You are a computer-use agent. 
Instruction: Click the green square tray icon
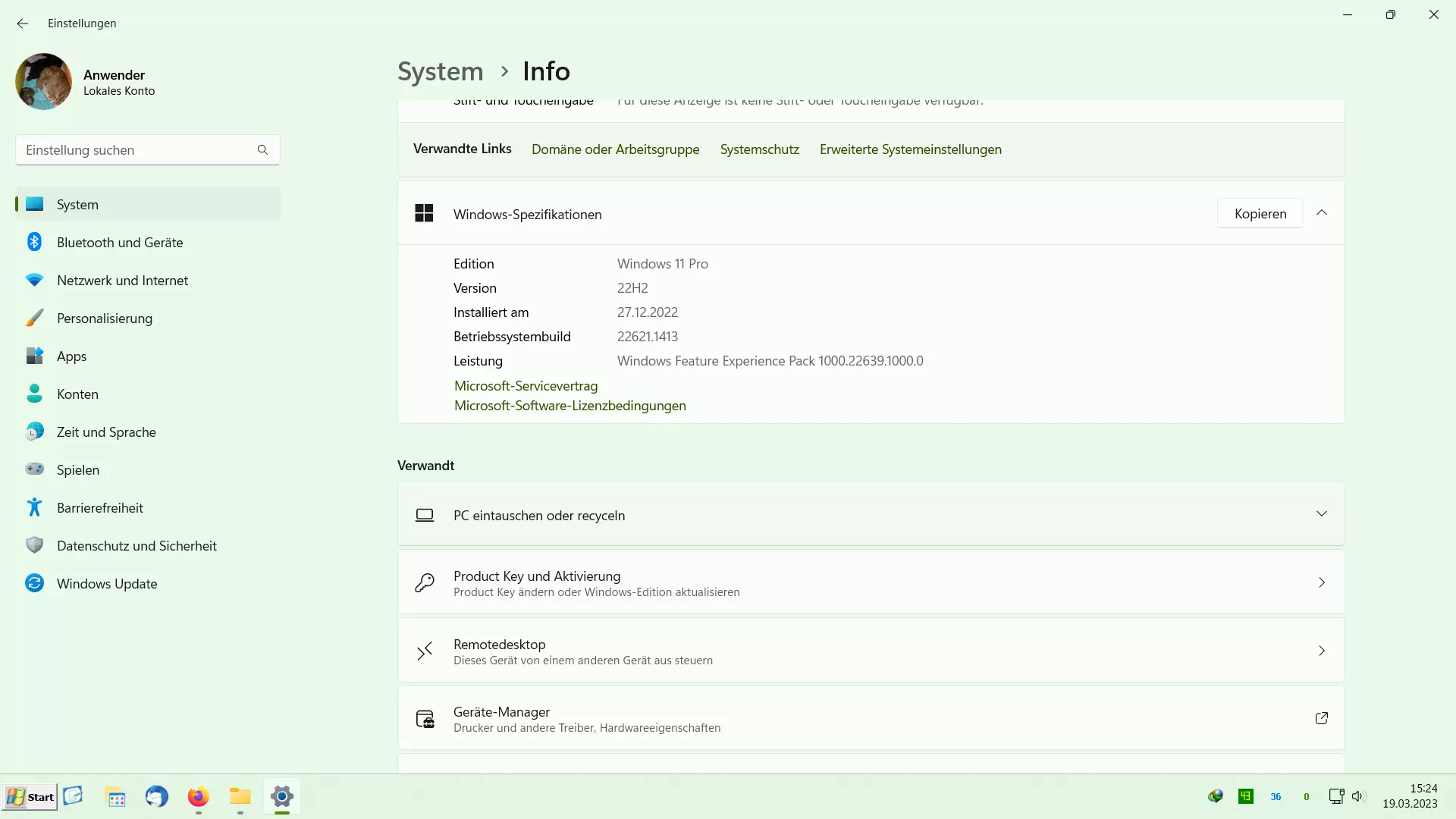tap(1245, 796)
